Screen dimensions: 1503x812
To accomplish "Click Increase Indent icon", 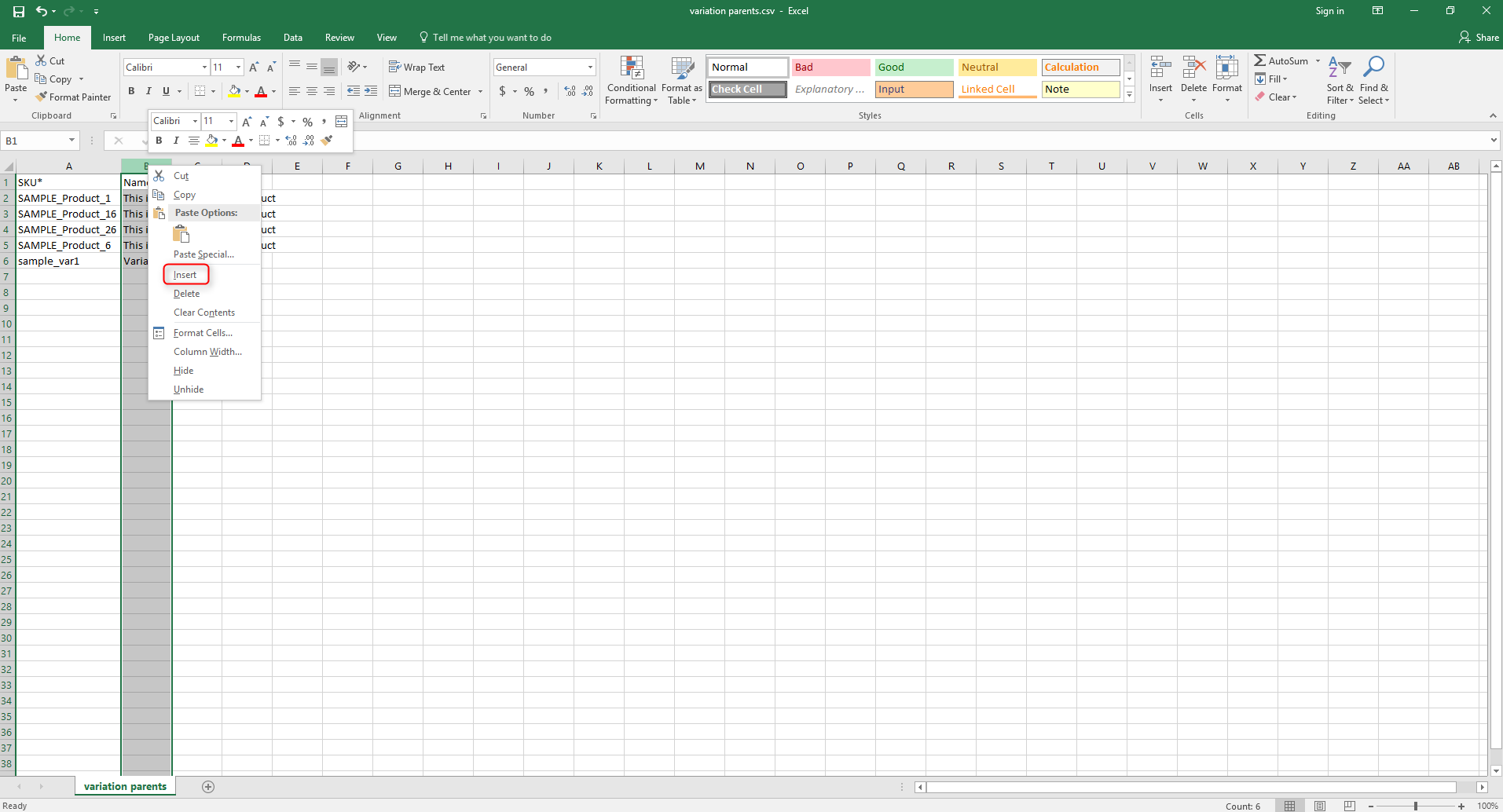I will pyautogui.click(x=371, y=92).
